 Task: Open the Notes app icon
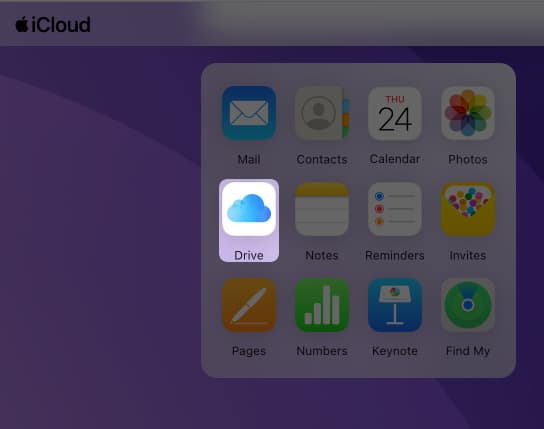pyautogui.click(x=322, y=209)
